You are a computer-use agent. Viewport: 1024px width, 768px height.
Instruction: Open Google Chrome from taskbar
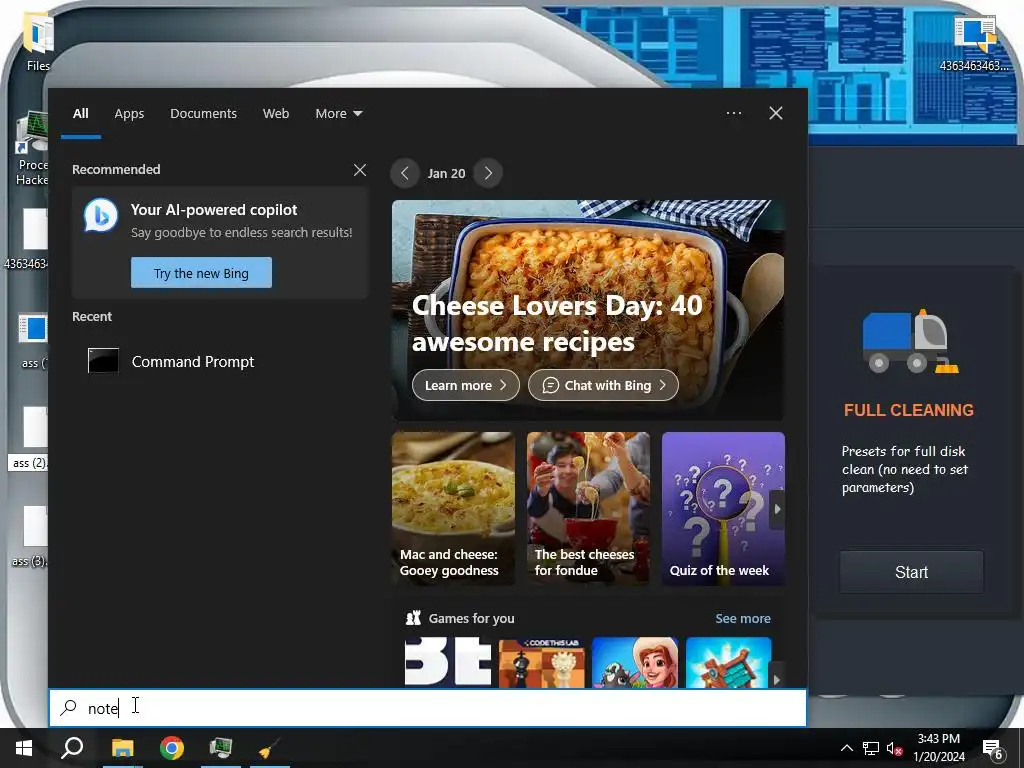coord(172,748)
